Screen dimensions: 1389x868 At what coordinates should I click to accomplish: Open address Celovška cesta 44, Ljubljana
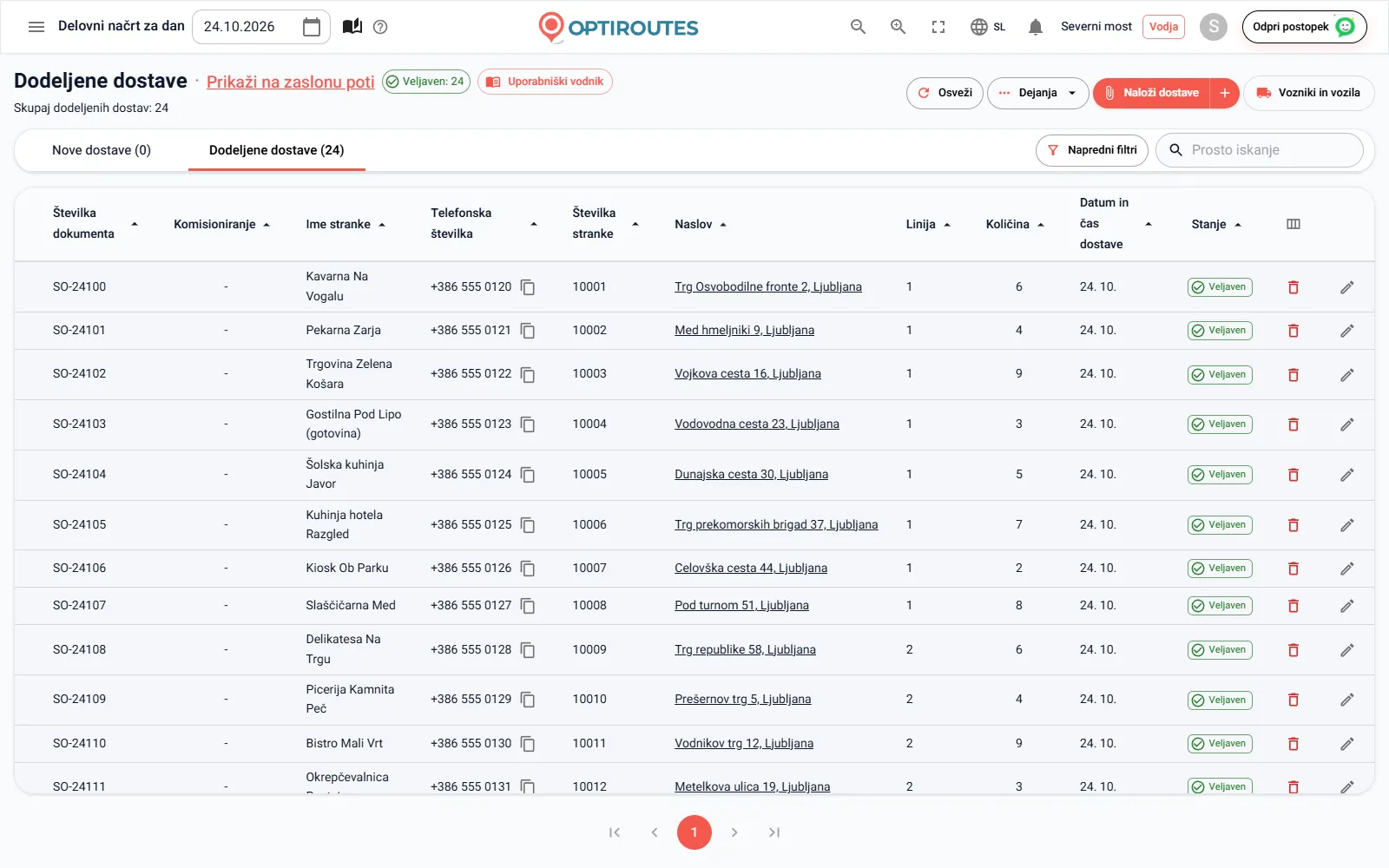751,569
